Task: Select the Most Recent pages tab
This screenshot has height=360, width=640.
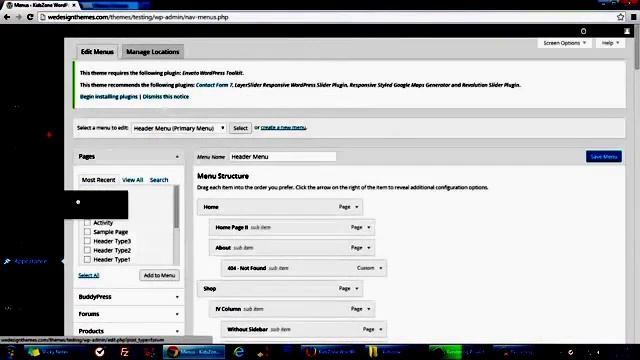Action: coord(98,180)
